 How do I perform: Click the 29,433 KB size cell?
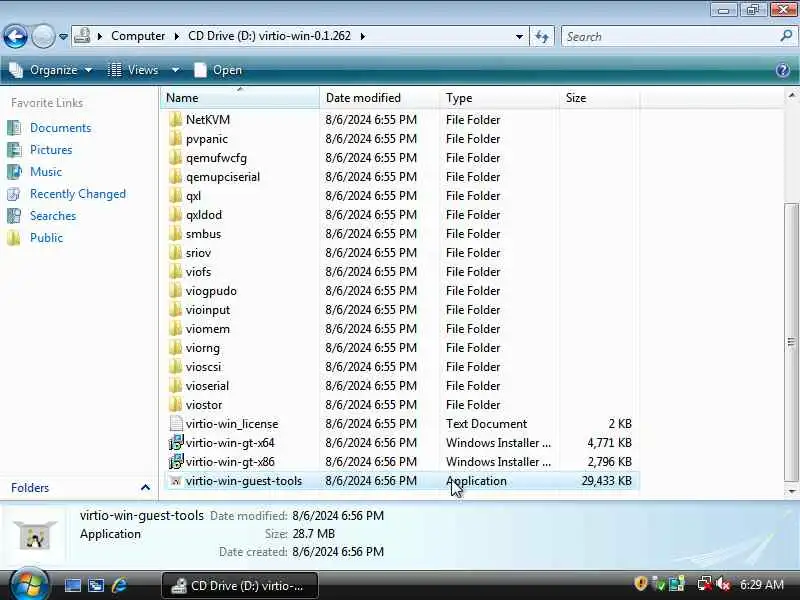pyautogui.click(x=607, y=481)
